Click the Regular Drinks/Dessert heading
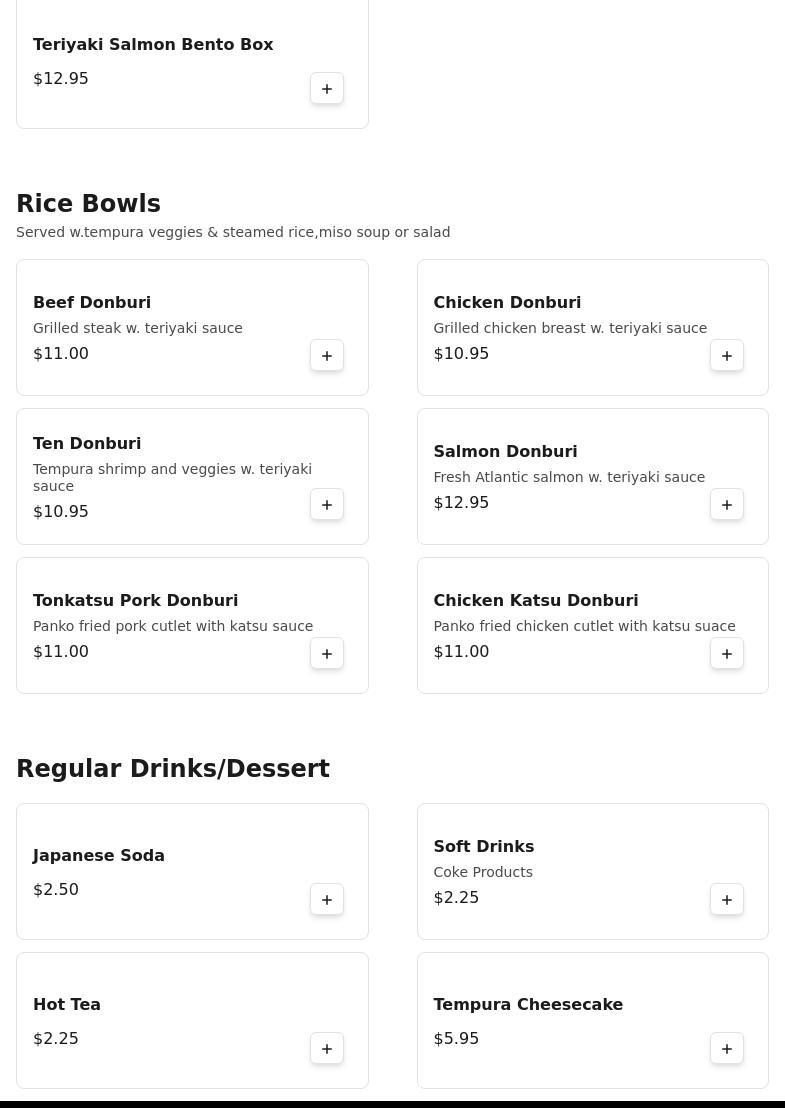The width and height of the screenshot is (785, 1108). (x=173, y=769)
